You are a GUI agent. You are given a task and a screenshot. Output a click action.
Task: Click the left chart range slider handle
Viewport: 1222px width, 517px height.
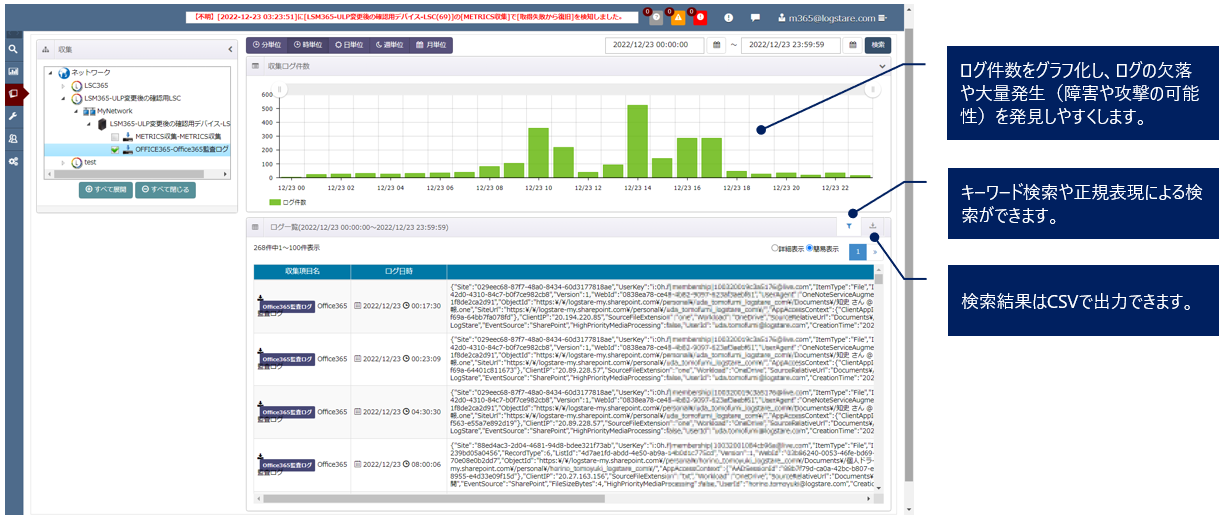click(x=280, y=90)
